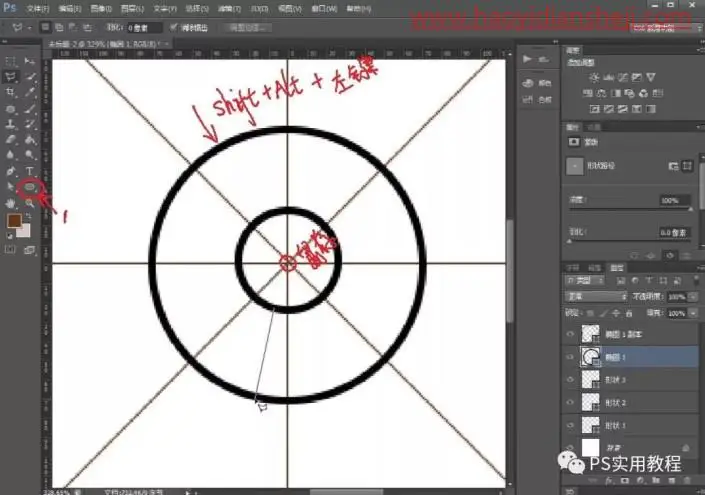The height and width of the screenshot is (495, 705).
Task: Change screen mode icon in the toolbox
Action: tap(30, 250)
